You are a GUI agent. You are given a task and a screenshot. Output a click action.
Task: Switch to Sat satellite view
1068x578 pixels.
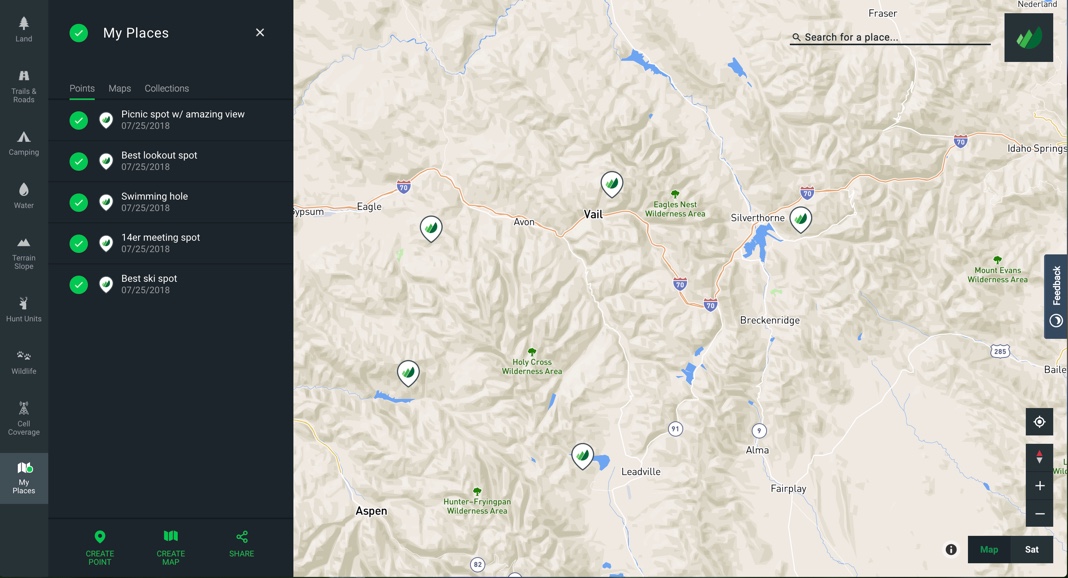(1032, 549)
